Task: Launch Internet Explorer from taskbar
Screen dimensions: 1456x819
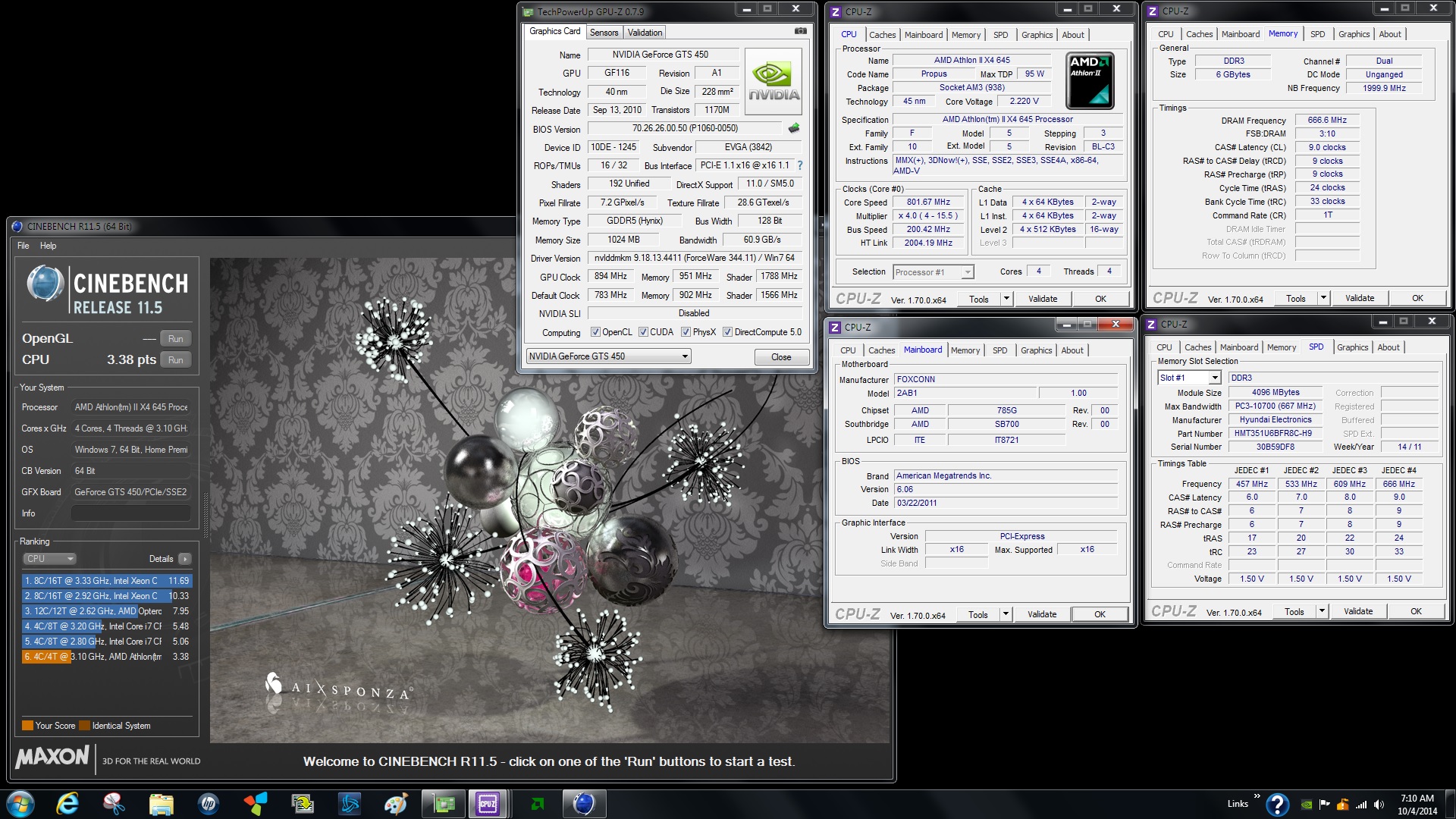Action: tap(67, 804)
